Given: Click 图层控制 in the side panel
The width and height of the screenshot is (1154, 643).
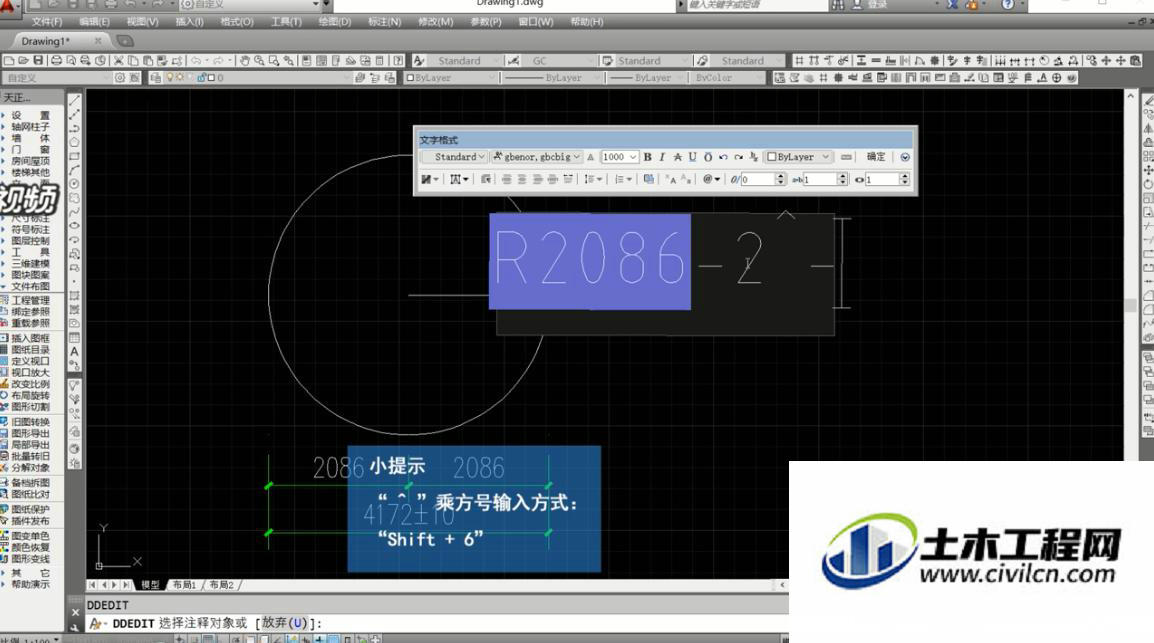Looking at the screenshot, I should pos(30,241).
